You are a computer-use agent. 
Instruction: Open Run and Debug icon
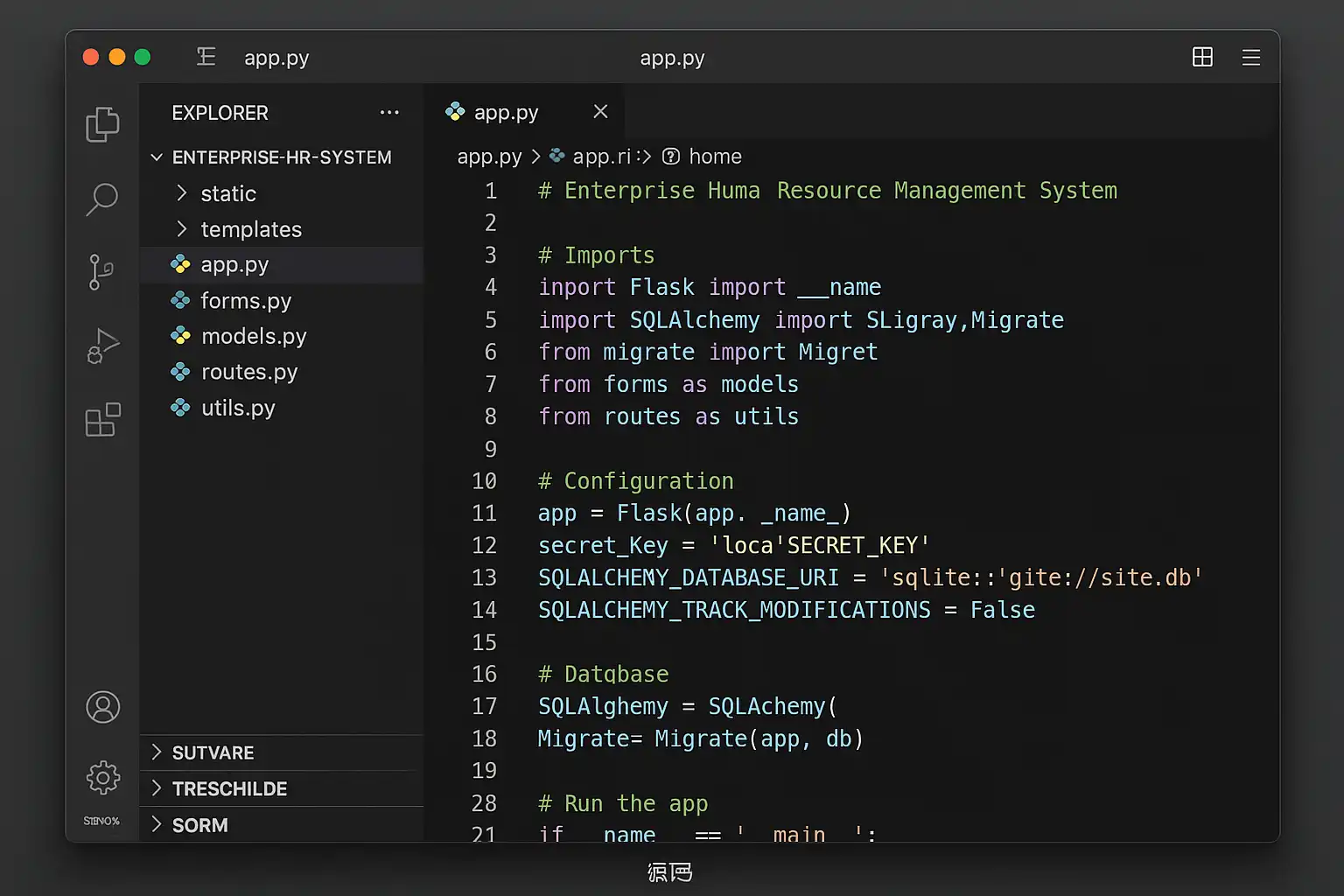point(102,346)
